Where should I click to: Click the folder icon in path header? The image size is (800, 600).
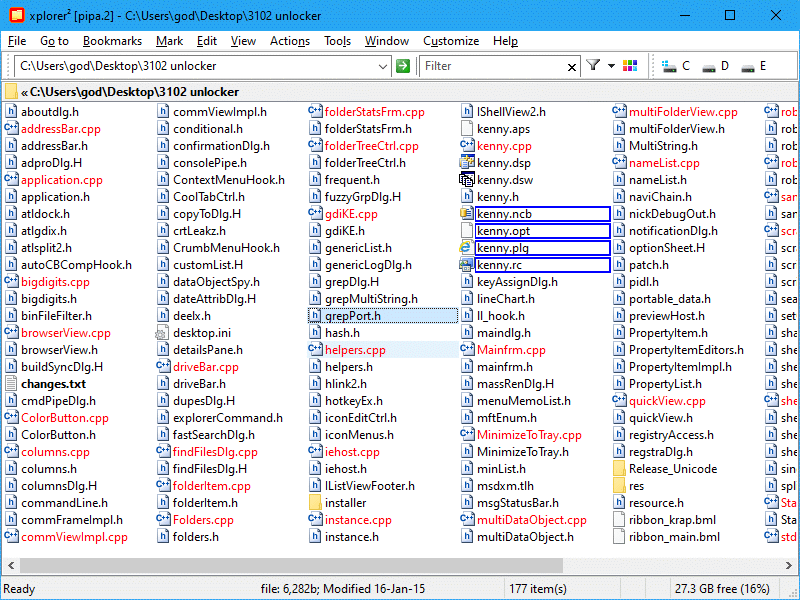(x=11, y=92)
